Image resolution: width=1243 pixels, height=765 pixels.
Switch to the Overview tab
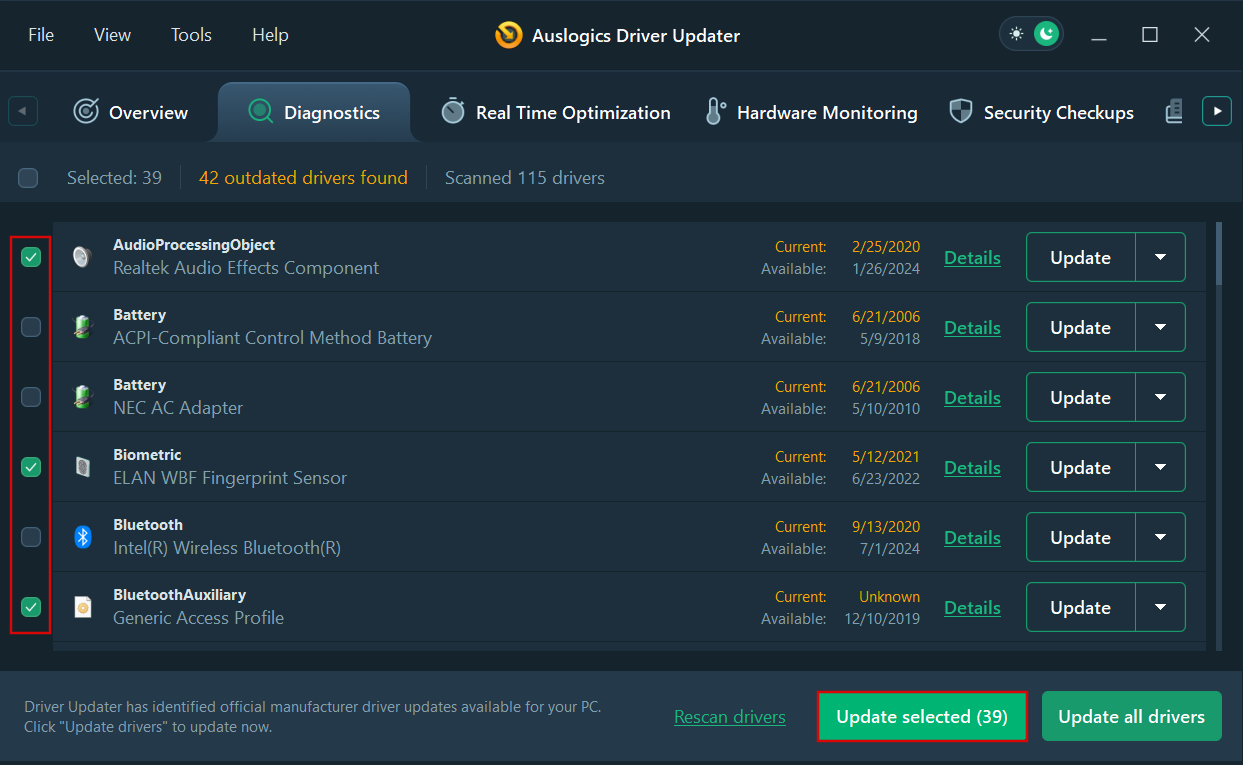pyautogui.click(x=130, y=111)
